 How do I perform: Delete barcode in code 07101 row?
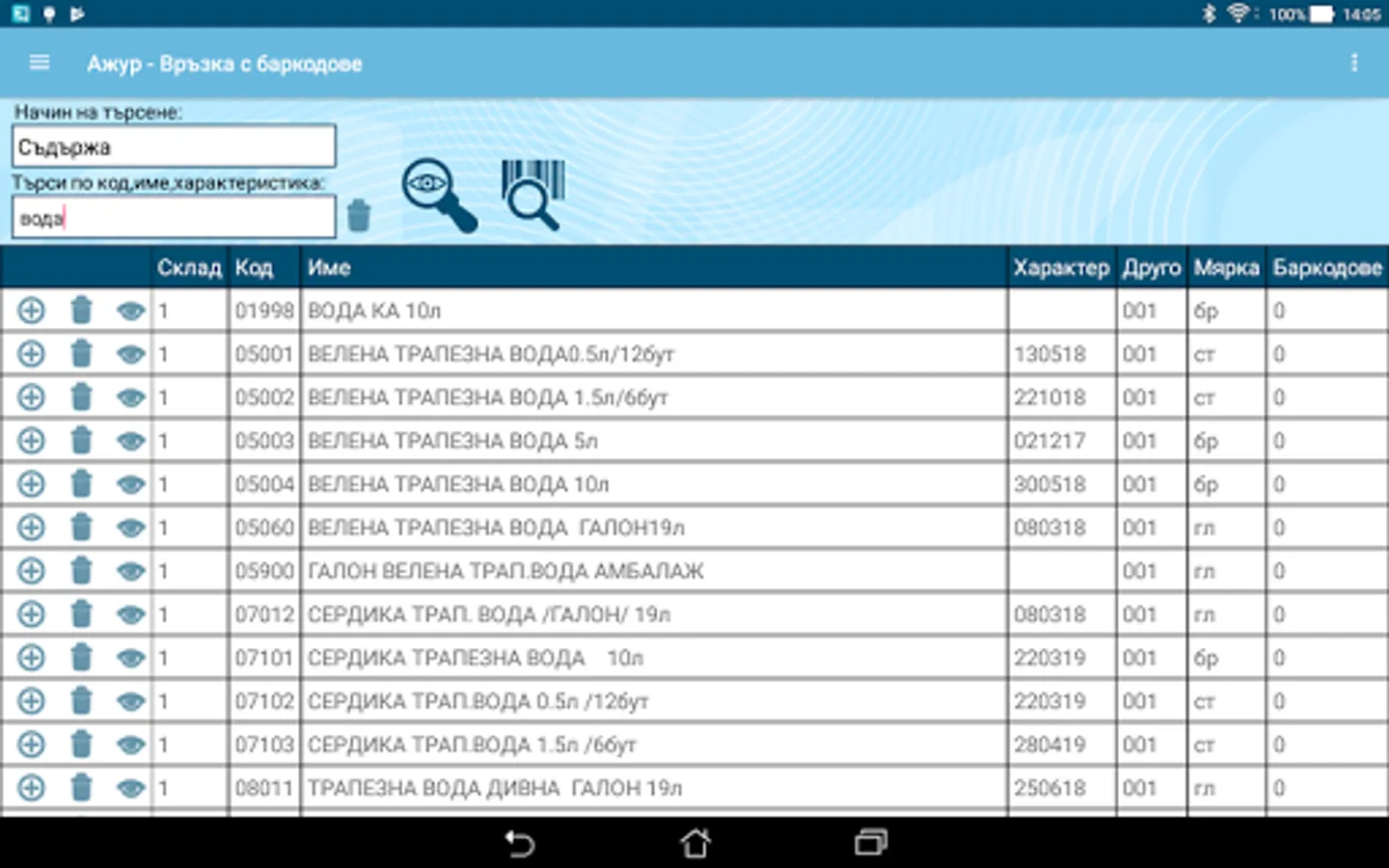point(81,658)
